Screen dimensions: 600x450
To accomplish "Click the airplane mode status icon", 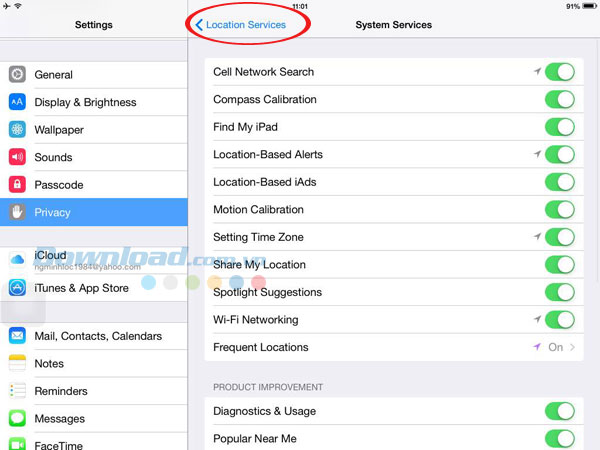I will point(7,6).
